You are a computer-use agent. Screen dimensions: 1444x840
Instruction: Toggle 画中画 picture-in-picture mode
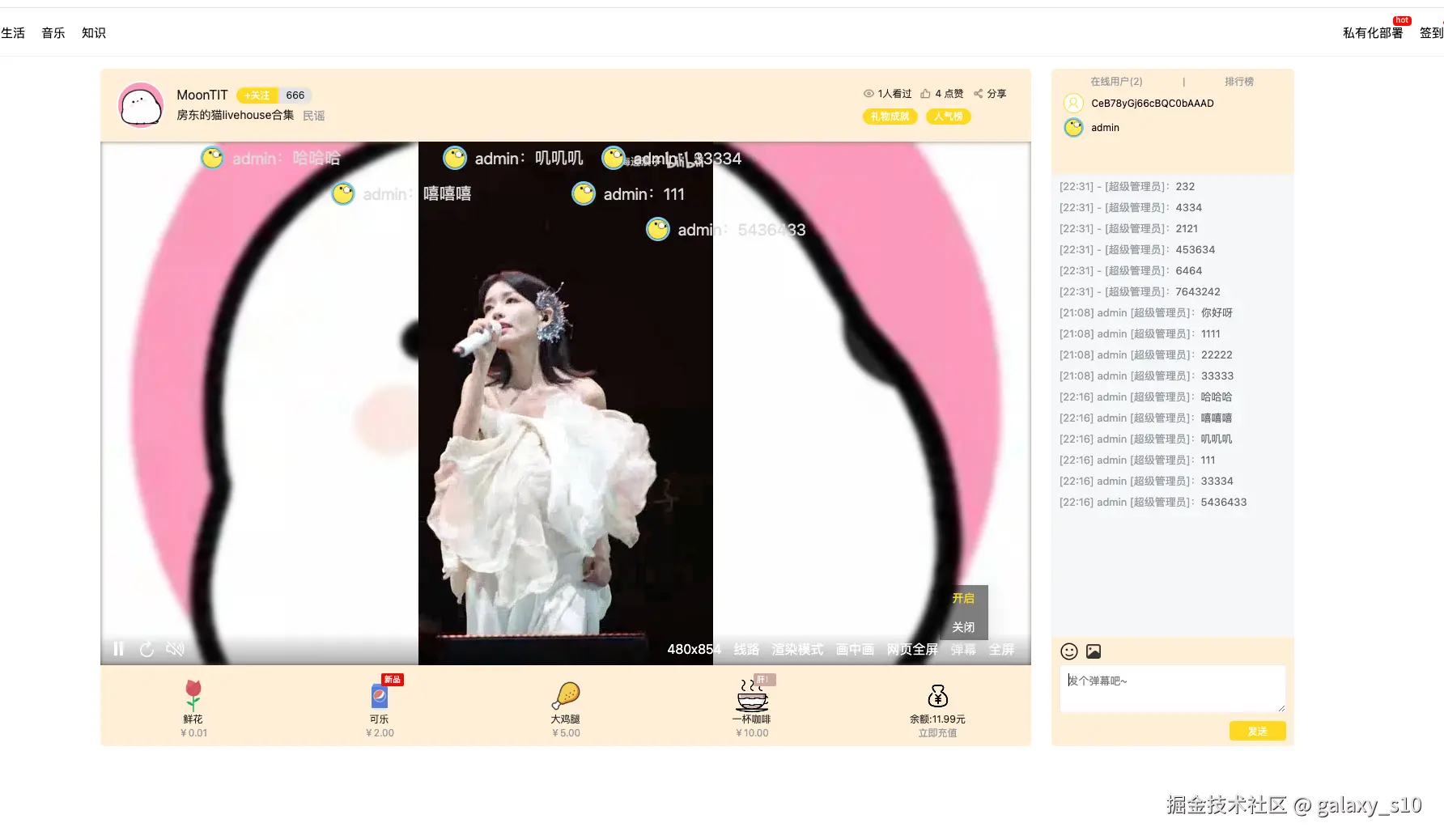855,650
